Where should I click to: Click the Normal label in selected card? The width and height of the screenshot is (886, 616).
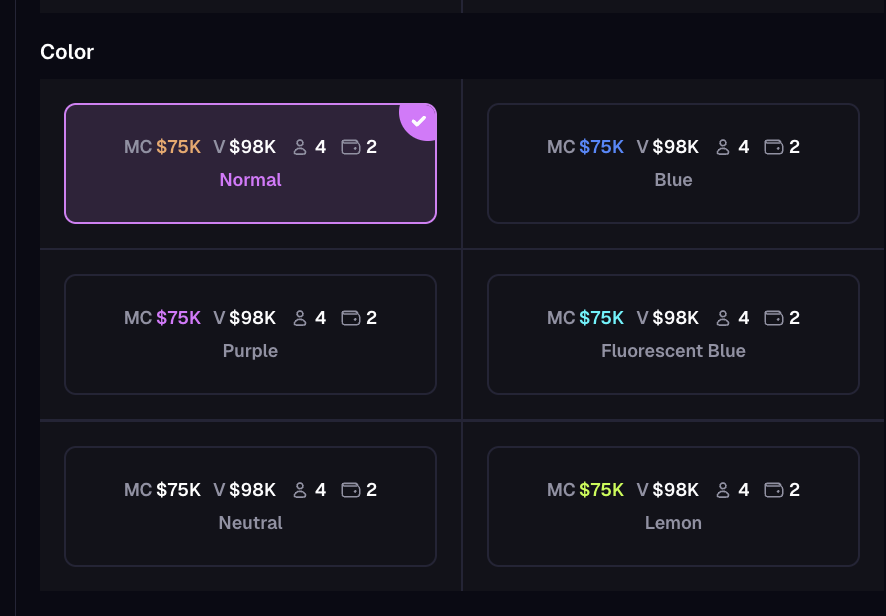[250, 180]
